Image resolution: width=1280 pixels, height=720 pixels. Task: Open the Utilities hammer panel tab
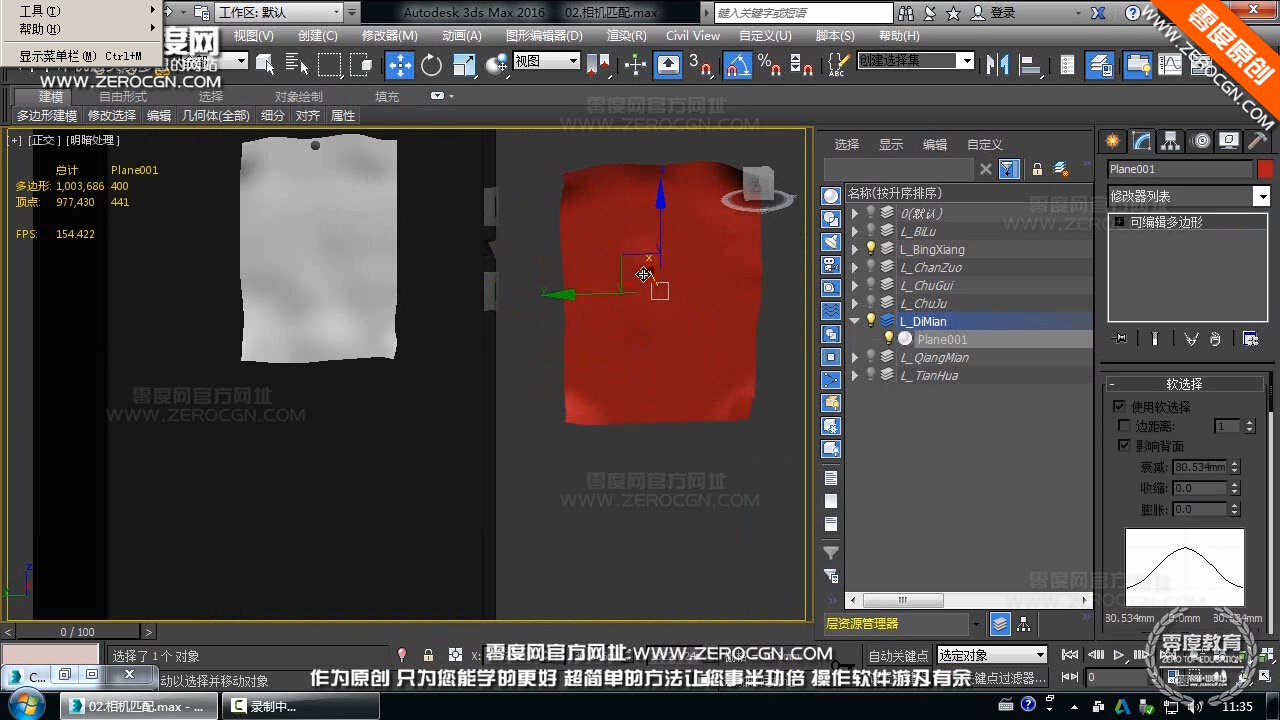(1258, 141)
